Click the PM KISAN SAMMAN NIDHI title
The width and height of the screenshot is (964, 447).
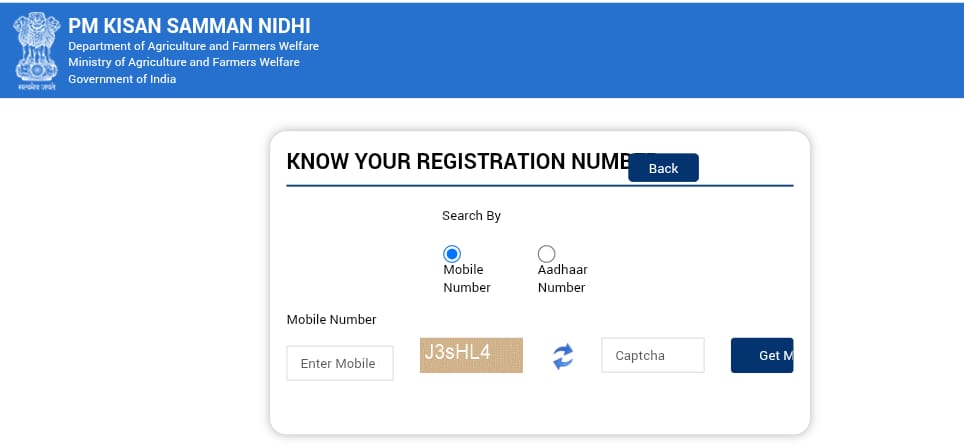[189, 26]
